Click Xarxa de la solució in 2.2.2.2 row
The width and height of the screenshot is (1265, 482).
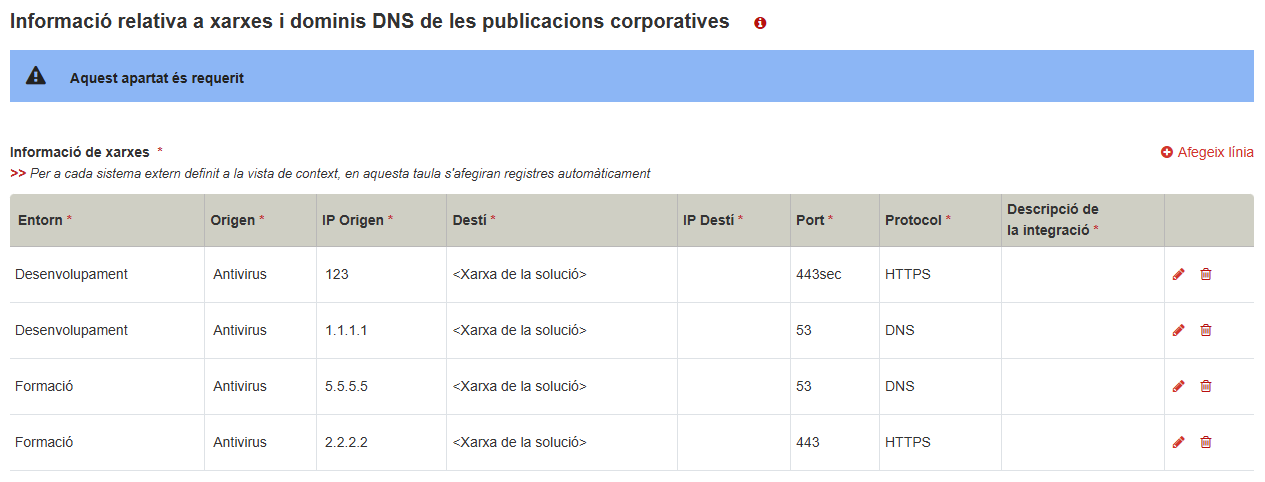click(519, 442)
